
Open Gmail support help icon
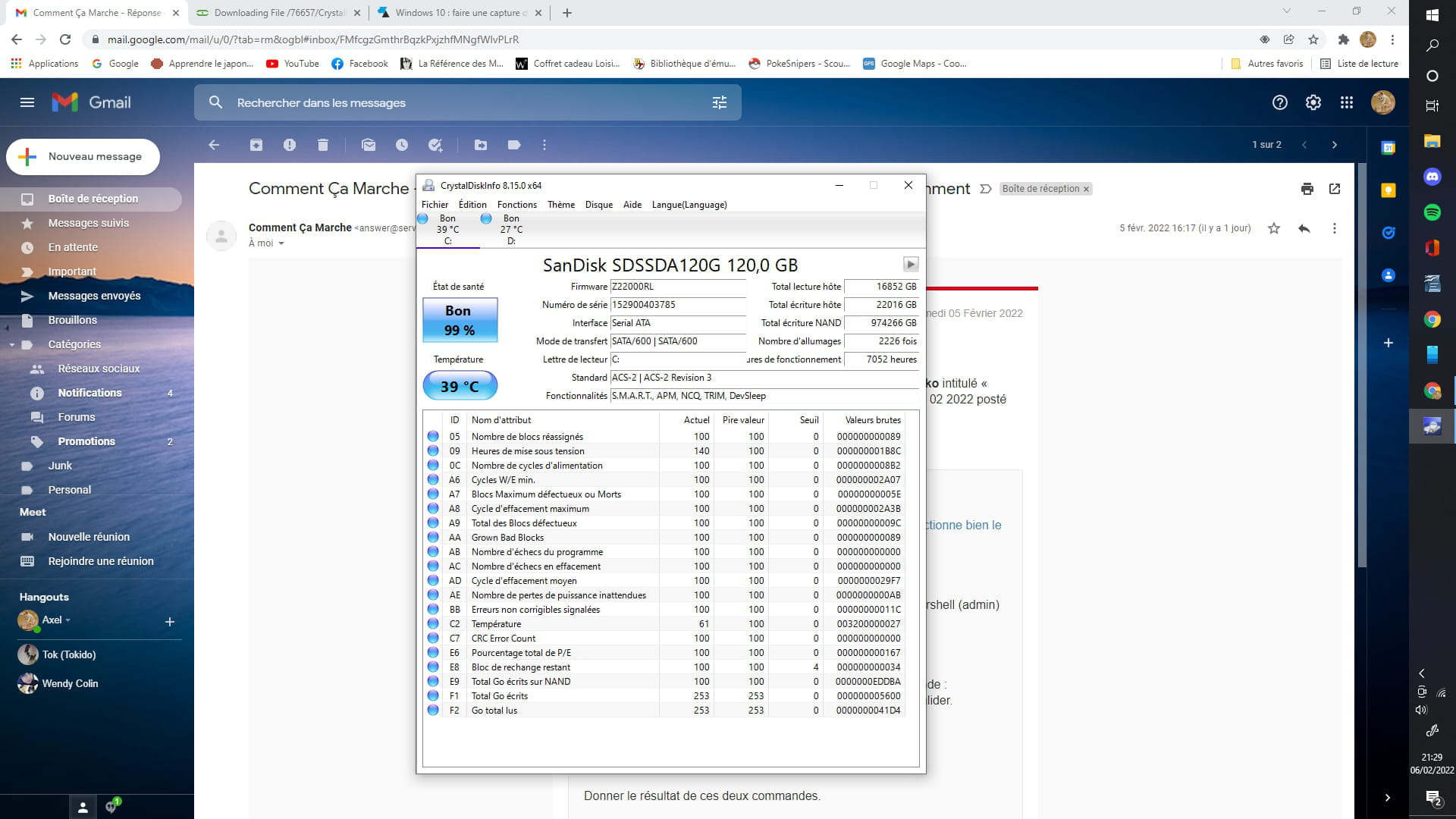click(1280, 102)
